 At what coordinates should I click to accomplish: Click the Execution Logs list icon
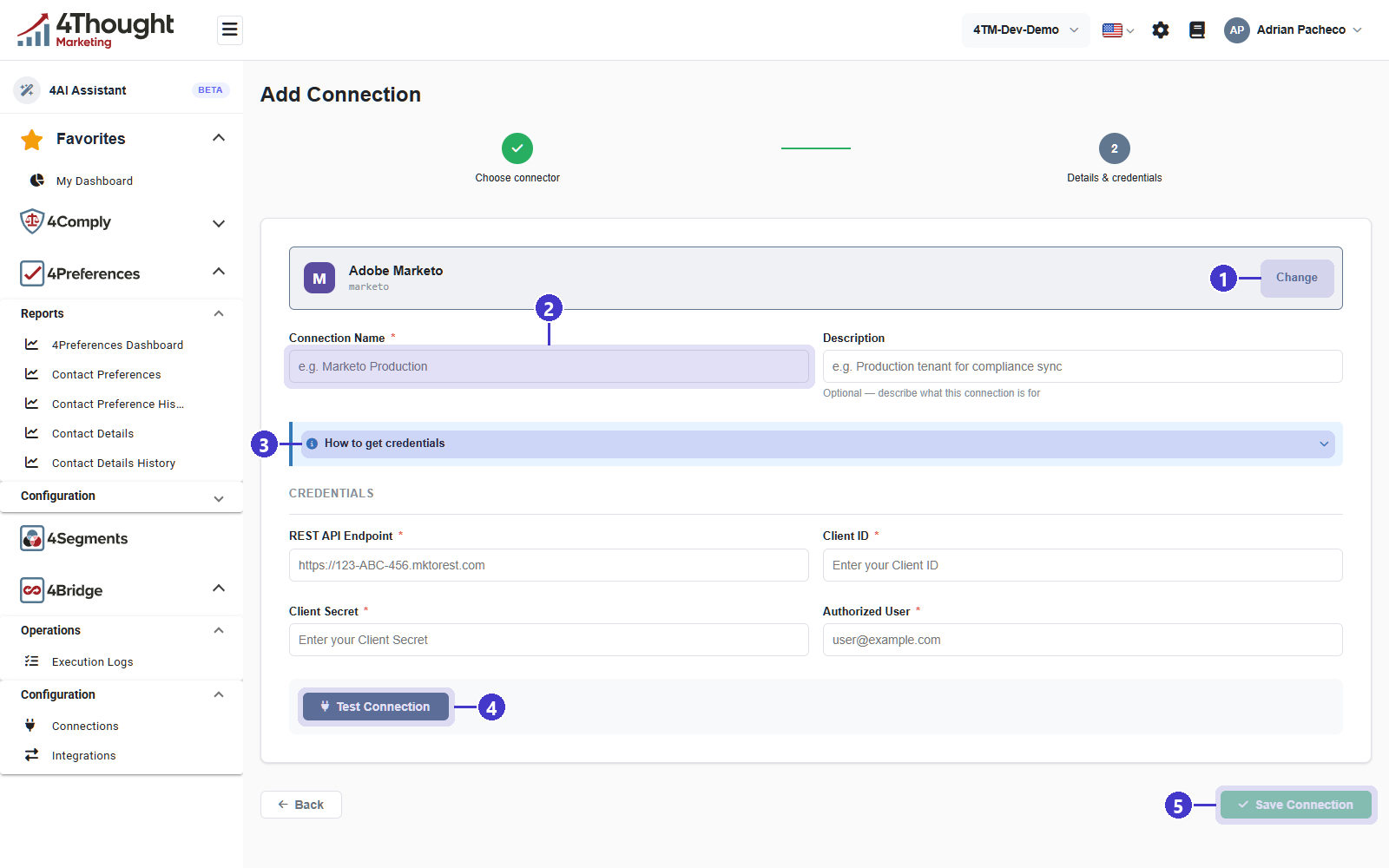[x=32, y=661]
